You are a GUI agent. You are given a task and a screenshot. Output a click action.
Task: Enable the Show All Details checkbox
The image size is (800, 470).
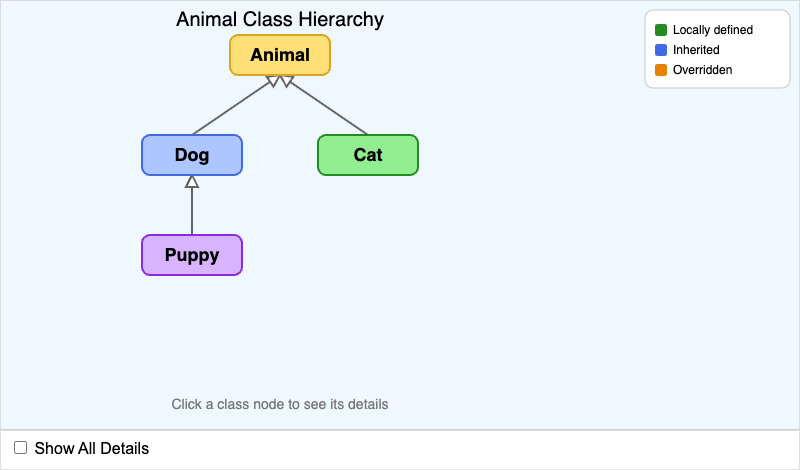tap(20, 448)
